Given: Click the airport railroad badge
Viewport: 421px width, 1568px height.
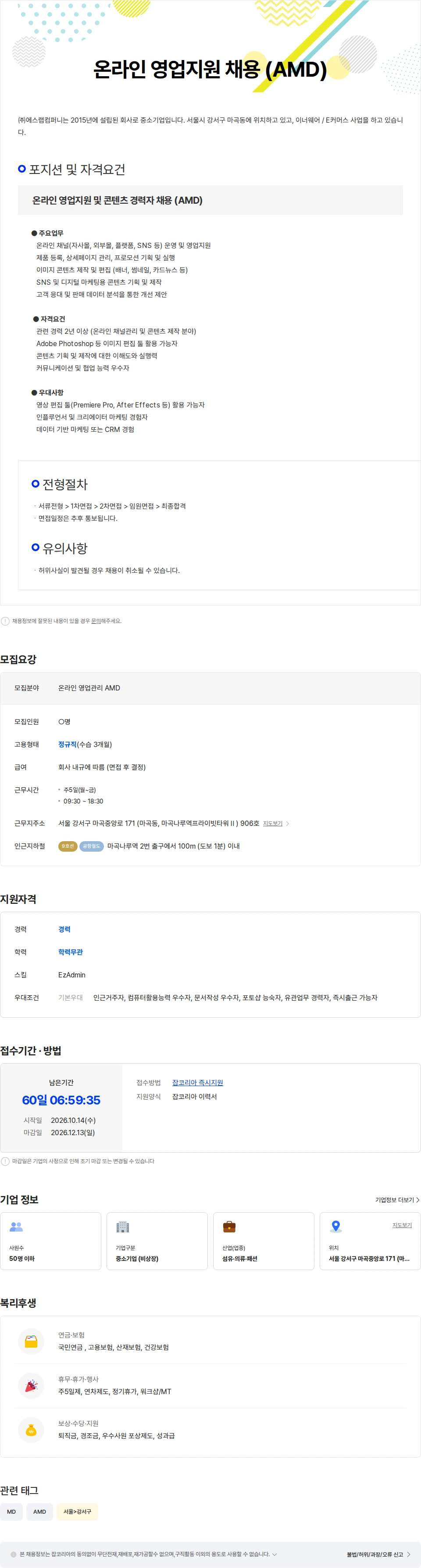Looking at the screenshot, I should click(91, 846).
